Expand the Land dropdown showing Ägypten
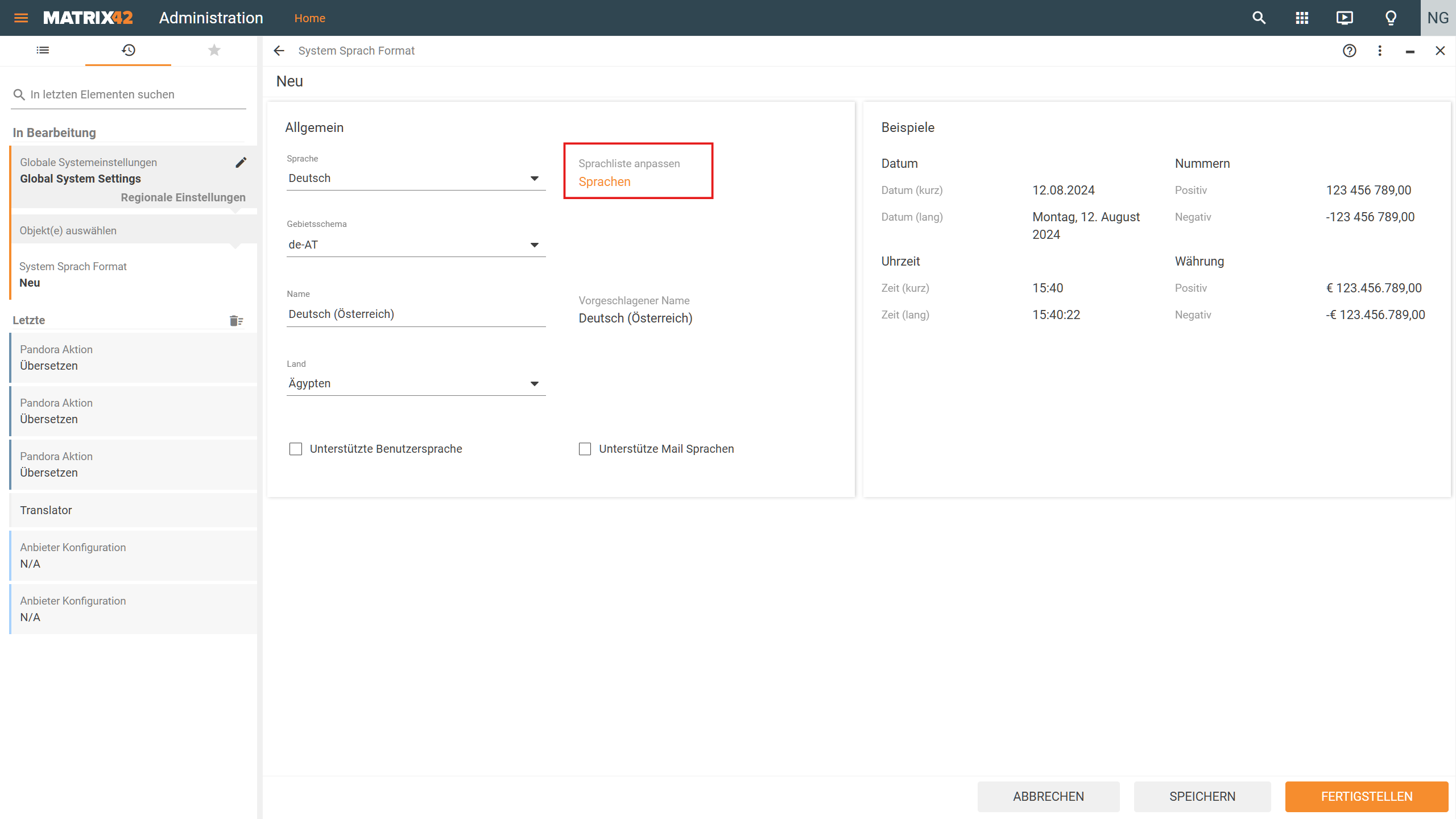1456x819 pixels. (416, 384)
